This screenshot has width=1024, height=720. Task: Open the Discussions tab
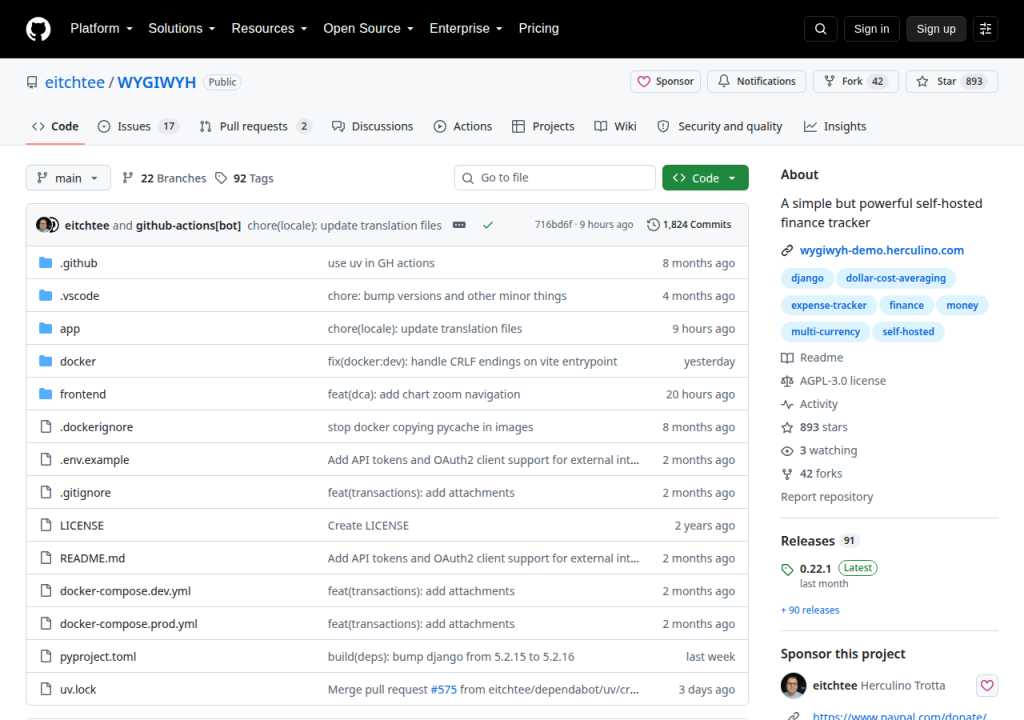[372, 126]
